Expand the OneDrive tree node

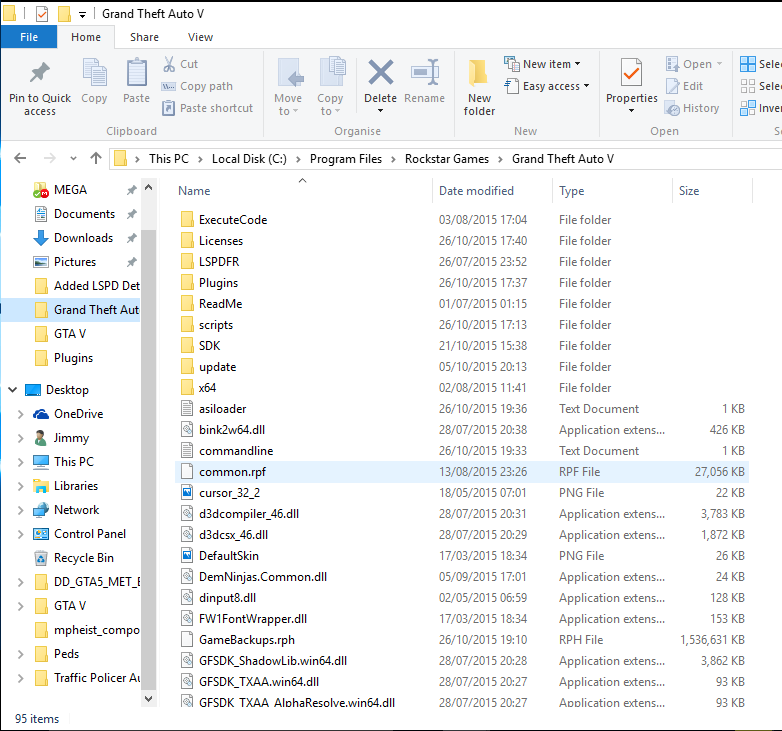point(20,414)
